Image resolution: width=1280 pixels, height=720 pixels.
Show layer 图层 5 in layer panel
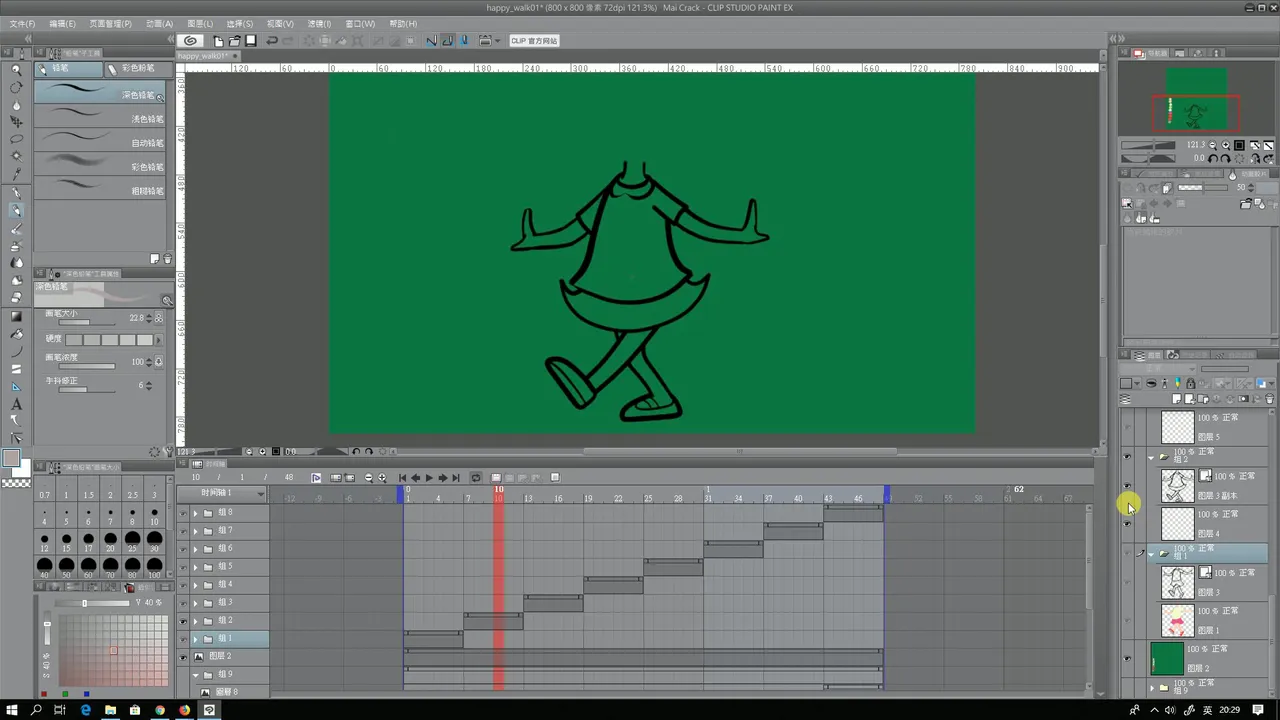point(1128,427)
